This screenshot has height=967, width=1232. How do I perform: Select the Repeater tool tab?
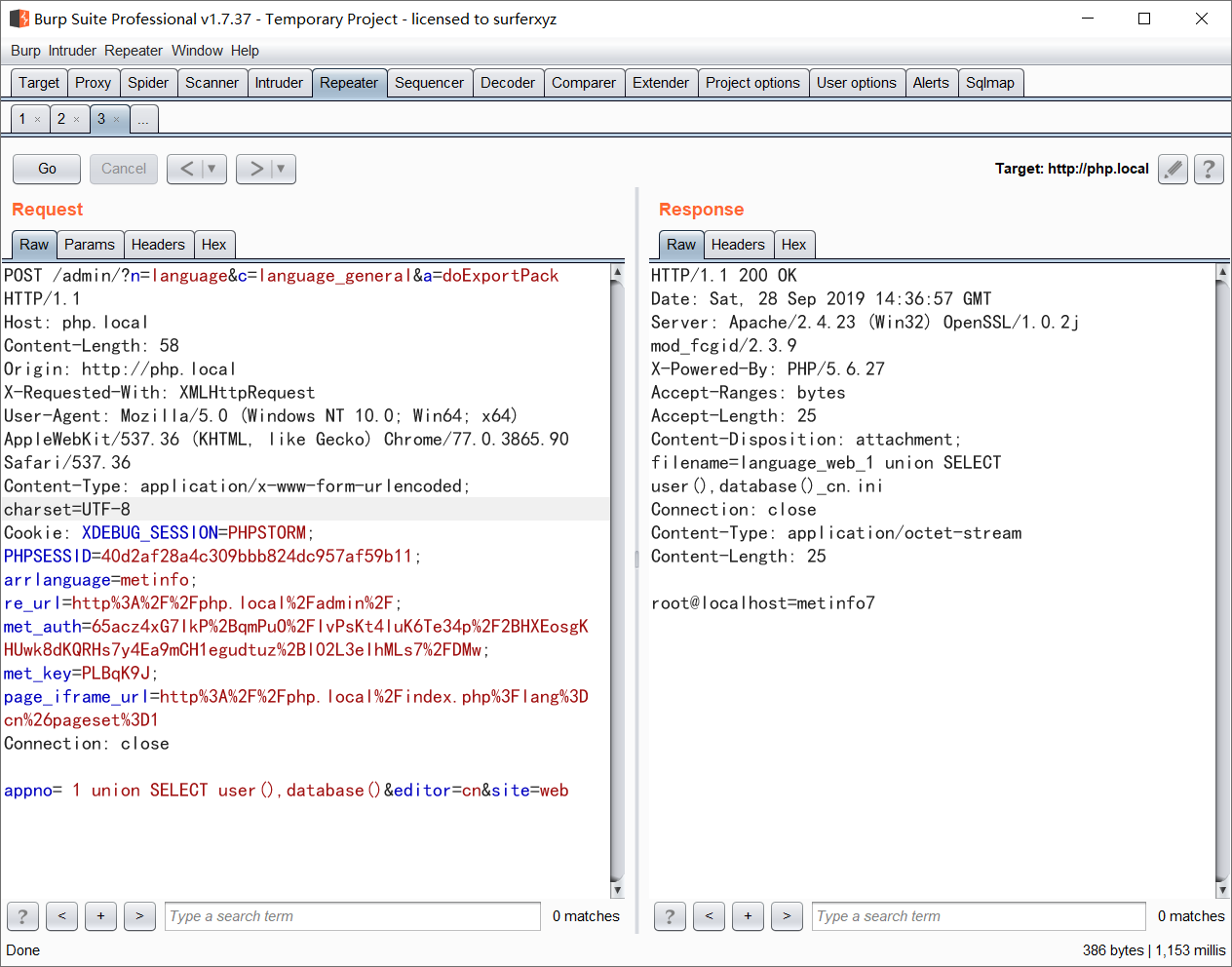349,83
